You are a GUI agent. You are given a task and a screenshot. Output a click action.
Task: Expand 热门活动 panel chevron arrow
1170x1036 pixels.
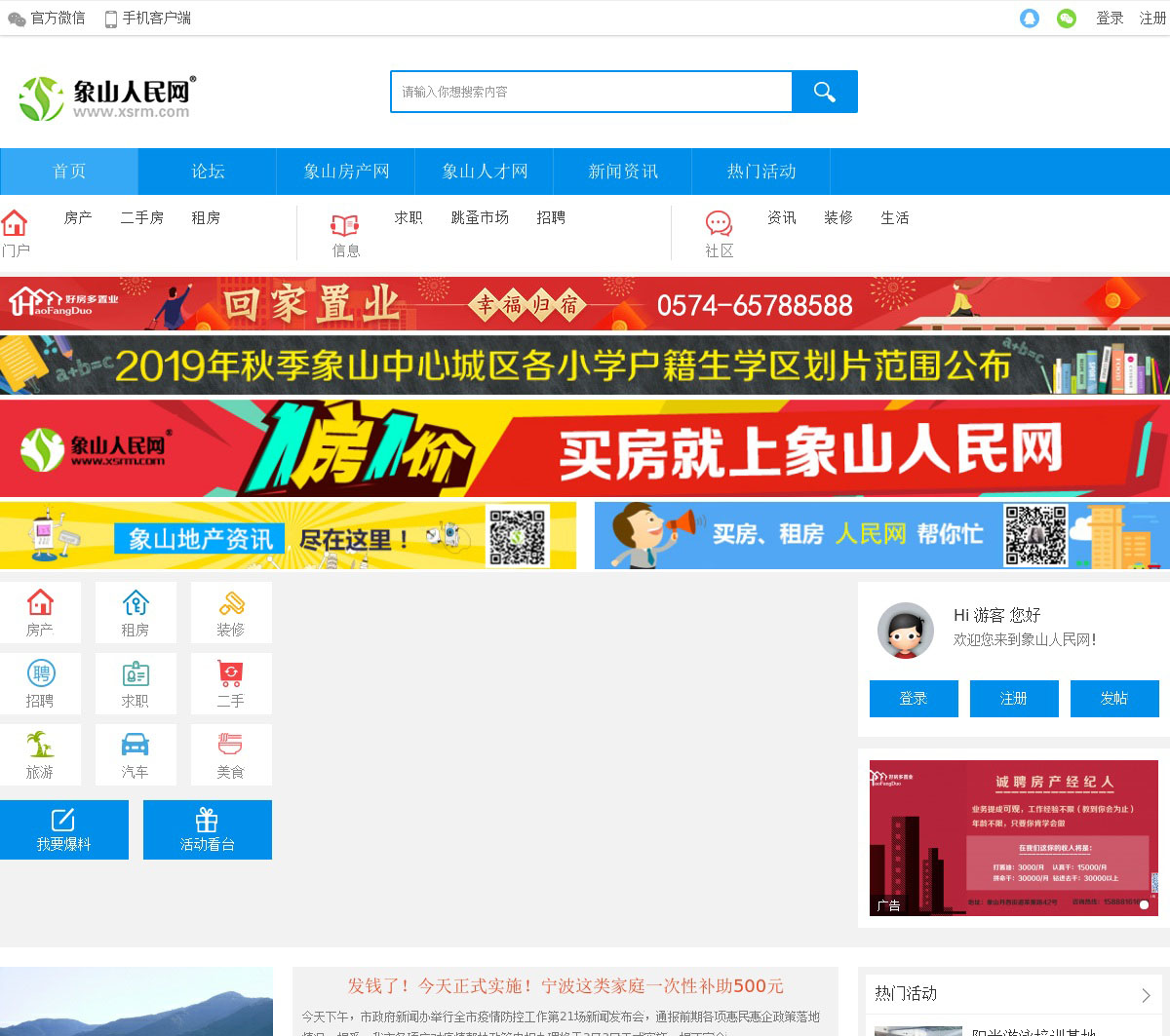(x=1146, y=995)
